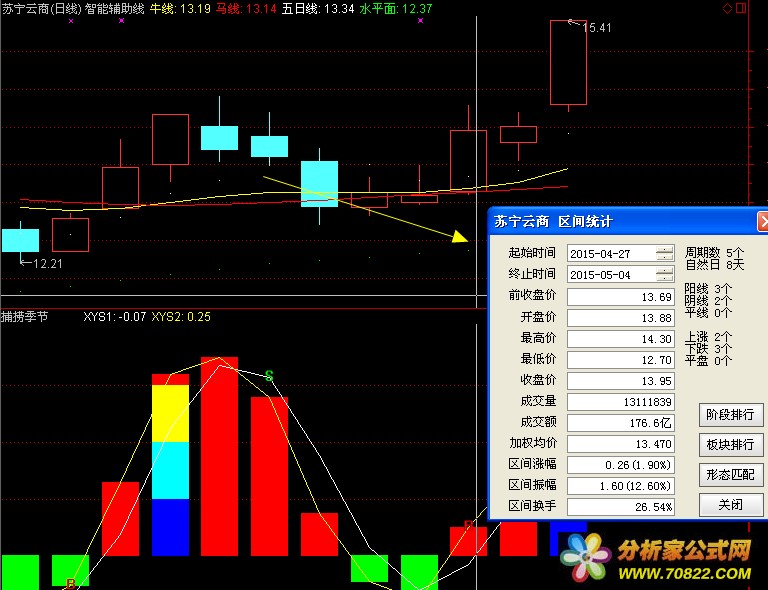Viewport: 768px width, 590px height.
Task: Click the 区间换手 value 26.54%
Action: (x=621, y=507)
